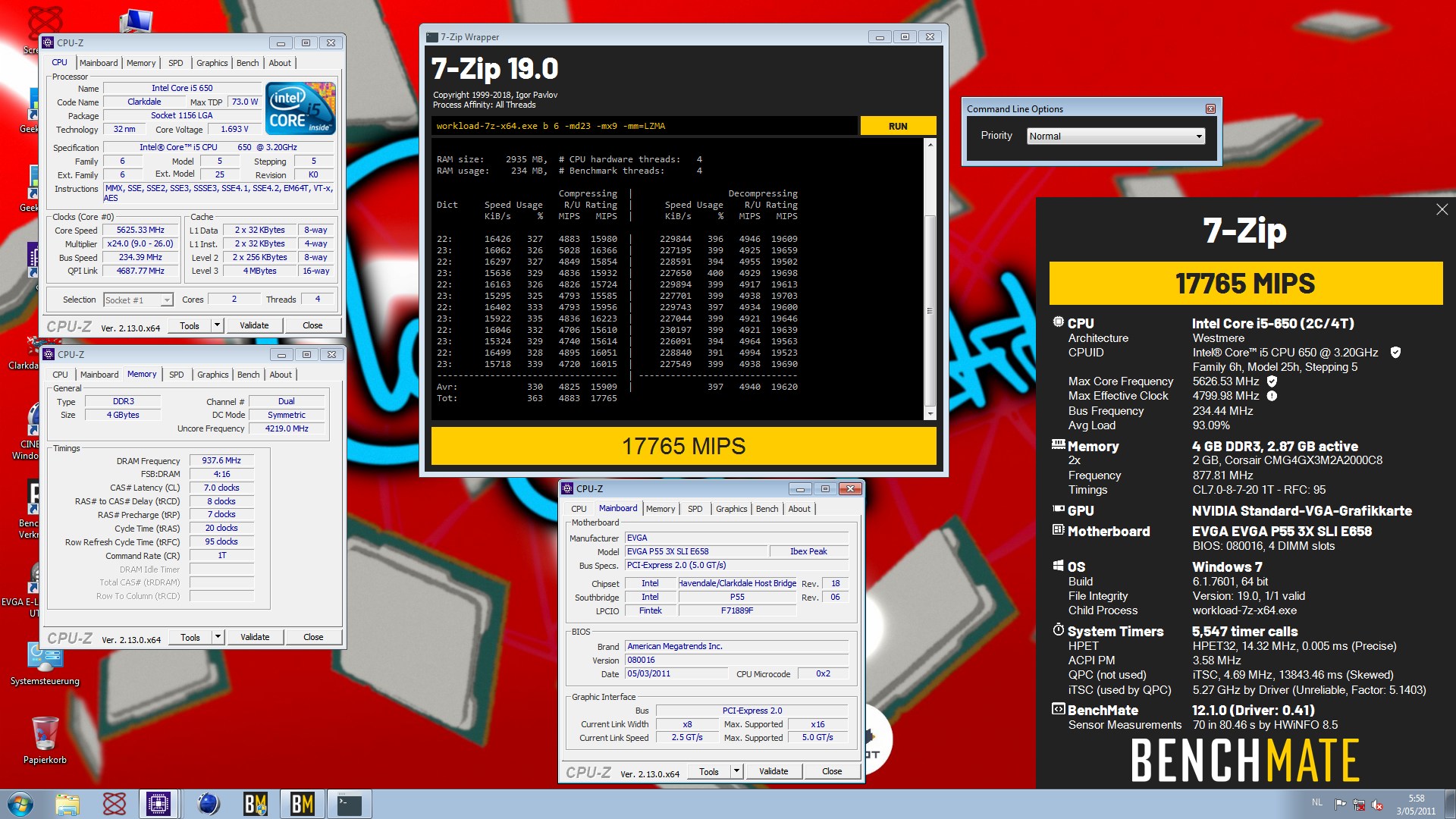Click the muted volume tray icon
The height and width of the screenshot is (819, 1456).
[x=1377, y=805]
